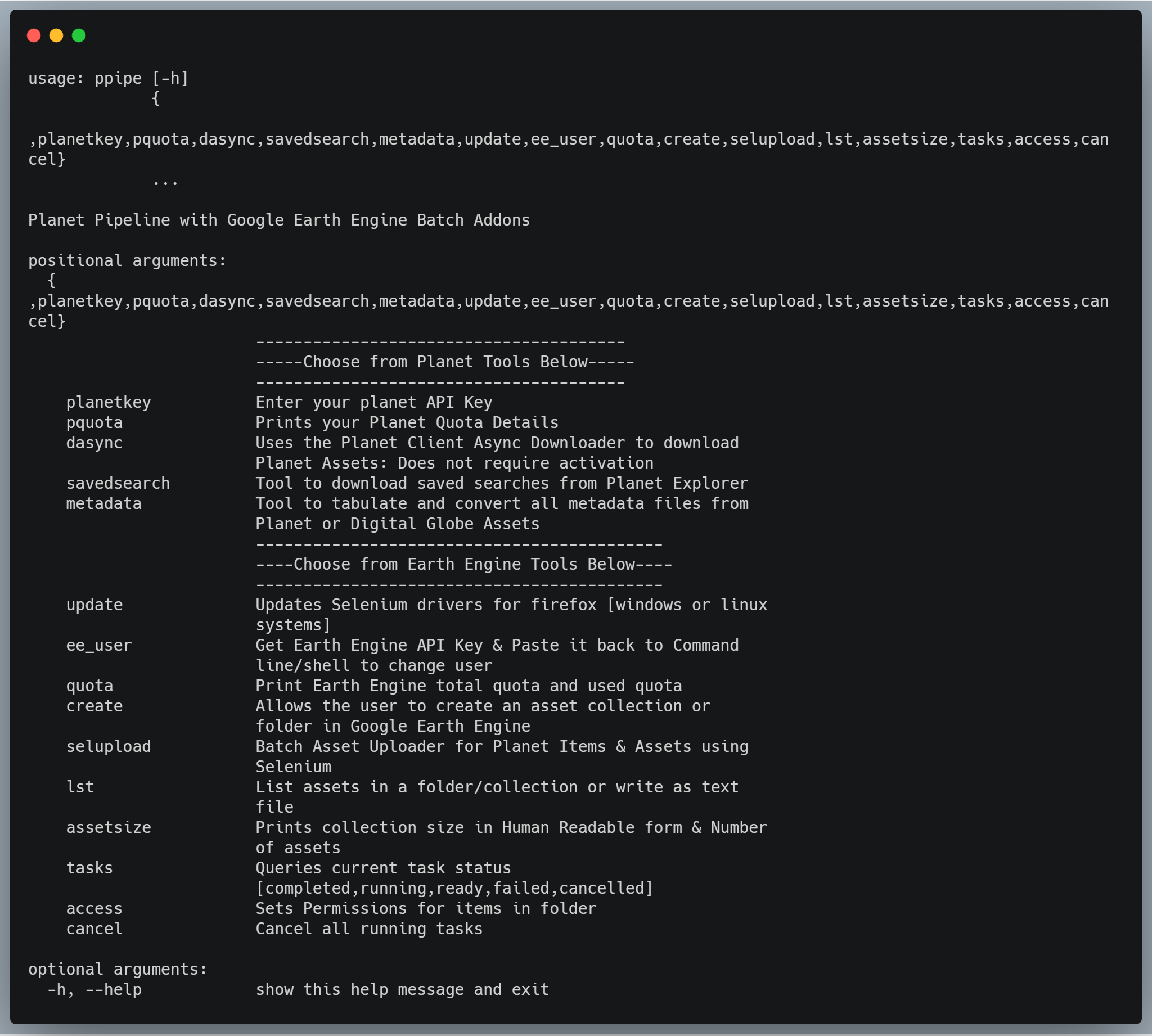Click the 'positional arguments:' heading
1152x1036 pixels.
(127, 261)
